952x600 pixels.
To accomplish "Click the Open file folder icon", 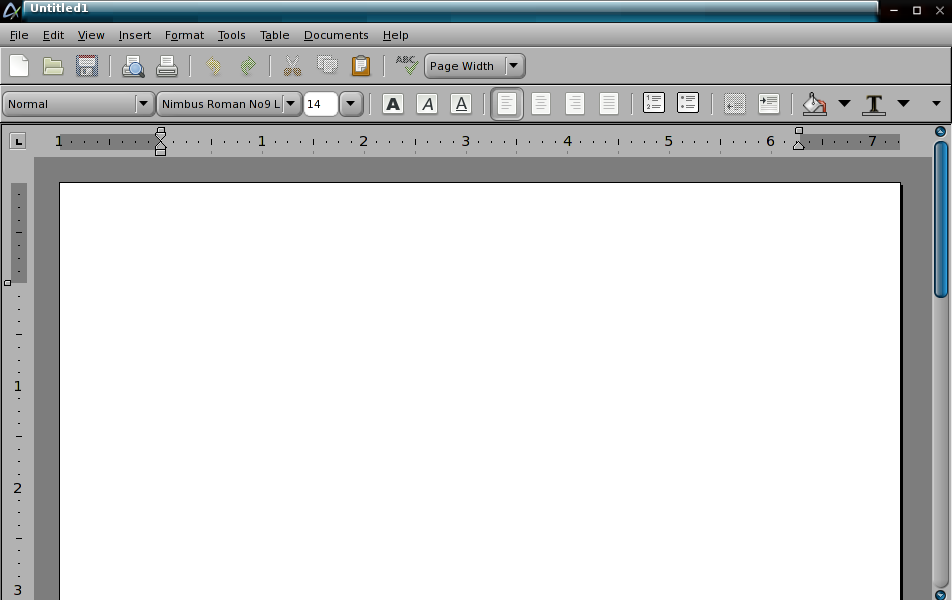I will 53,66.
